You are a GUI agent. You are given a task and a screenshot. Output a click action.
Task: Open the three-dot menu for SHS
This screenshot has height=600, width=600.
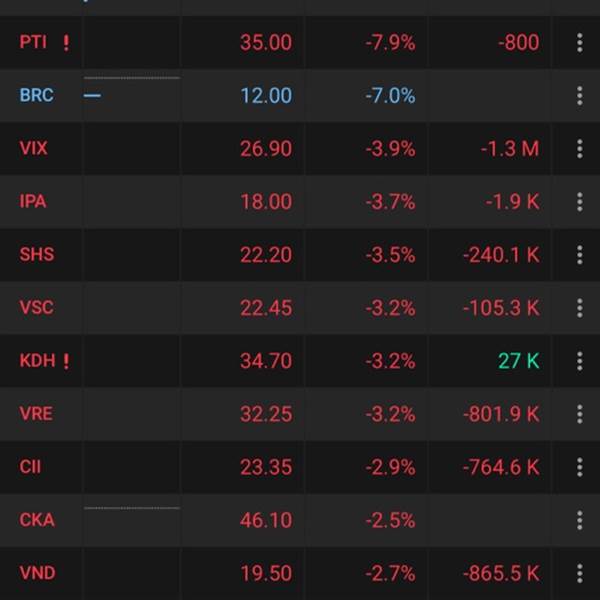point(579,255)
